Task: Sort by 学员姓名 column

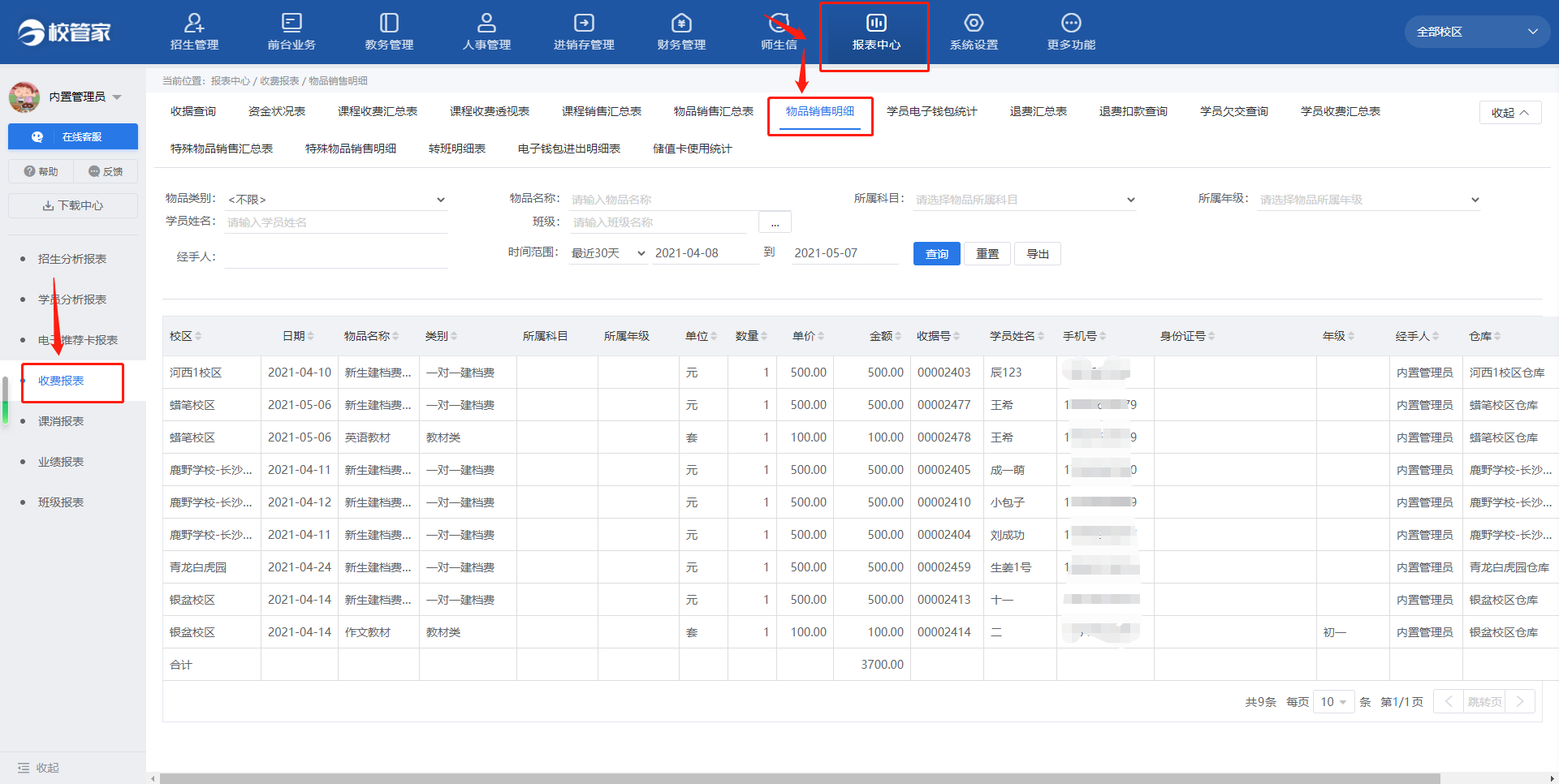Action: pyautogui.click(x=1017, y=336)
